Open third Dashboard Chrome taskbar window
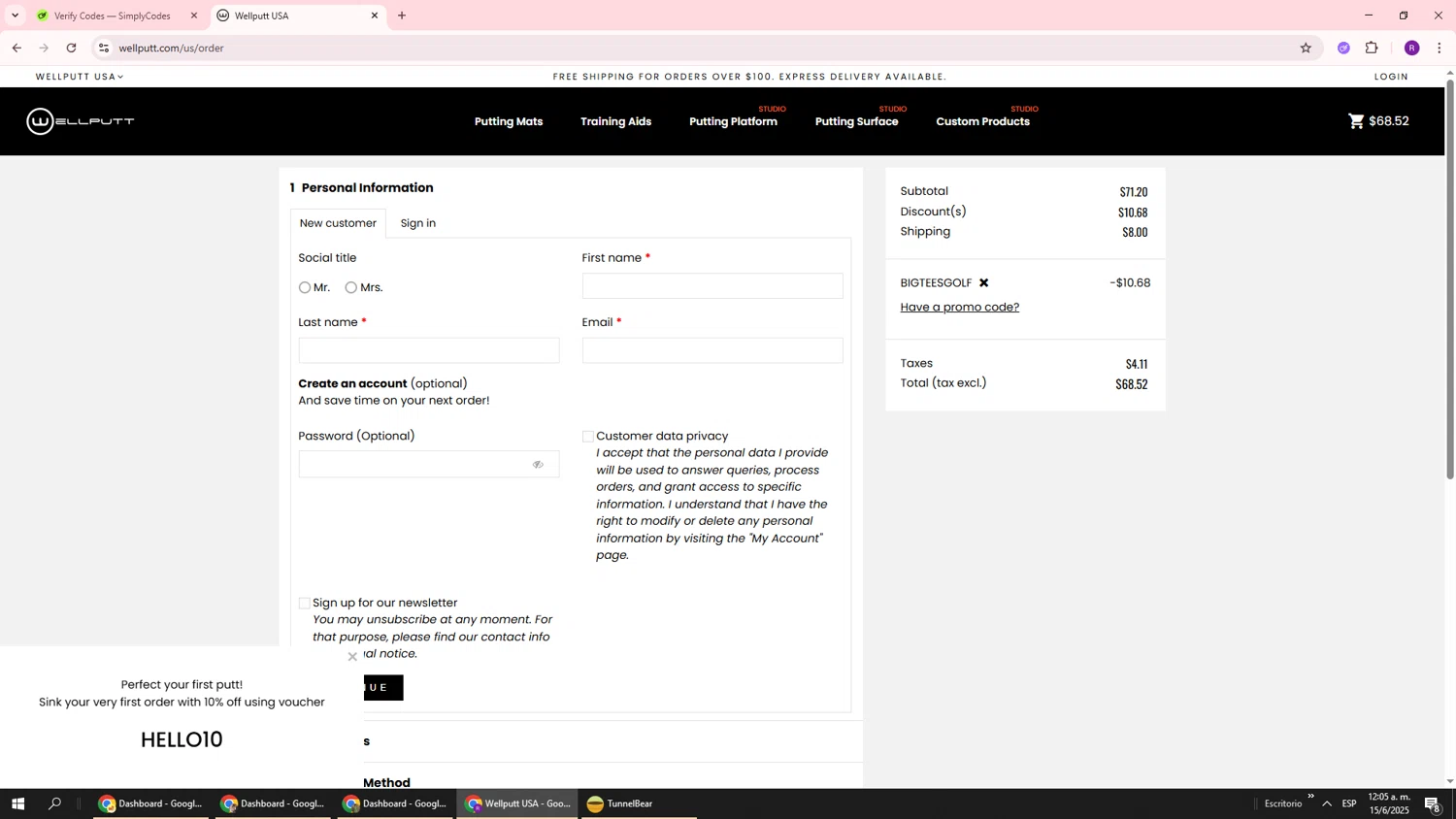Screen dimensions: 1456x819 tap(395, 803)
